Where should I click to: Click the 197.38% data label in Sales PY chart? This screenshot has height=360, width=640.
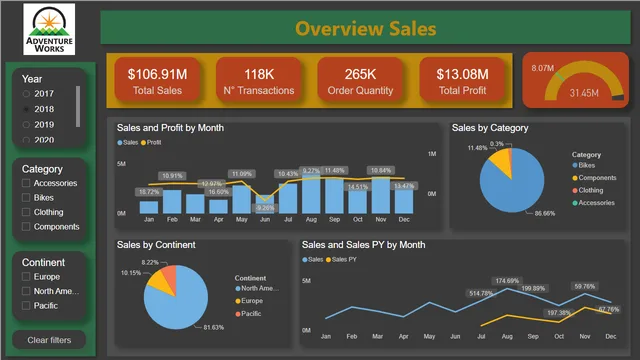pyautogui.click(x=559, y=313)
